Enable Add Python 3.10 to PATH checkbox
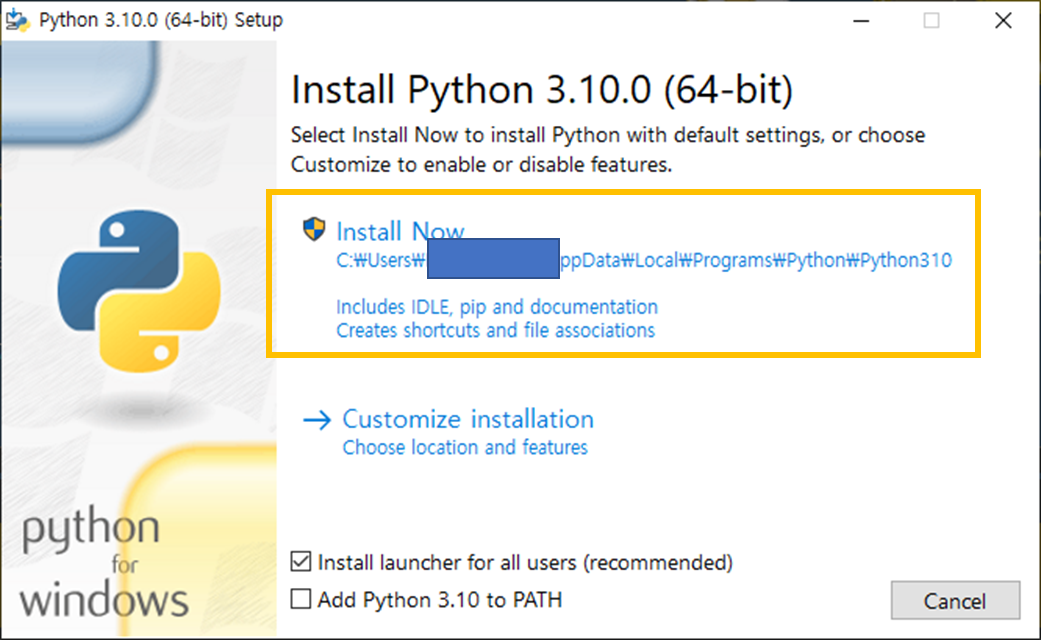The image size is (1041, 640). click(301, 599)
